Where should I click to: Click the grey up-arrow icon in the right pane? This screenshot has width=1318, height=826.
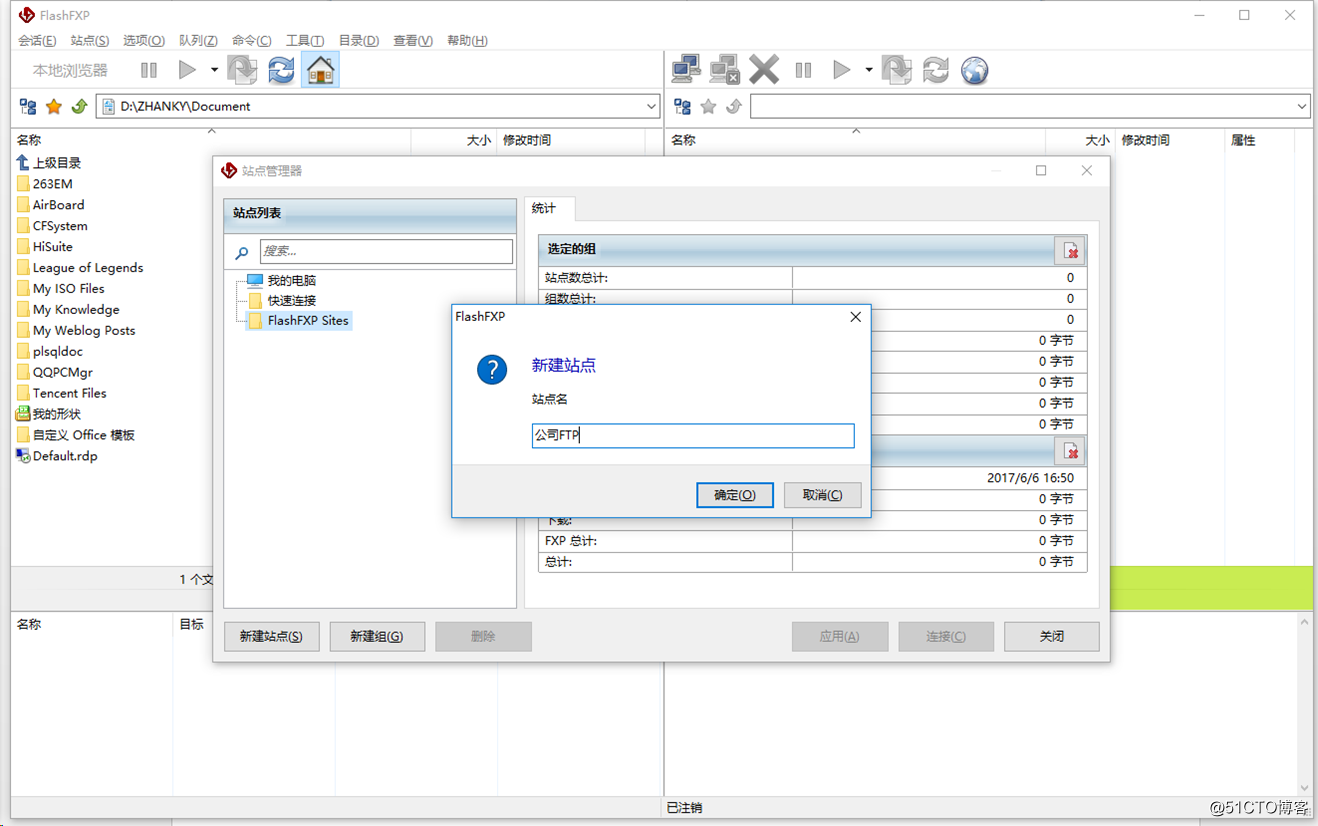point(734,106)
